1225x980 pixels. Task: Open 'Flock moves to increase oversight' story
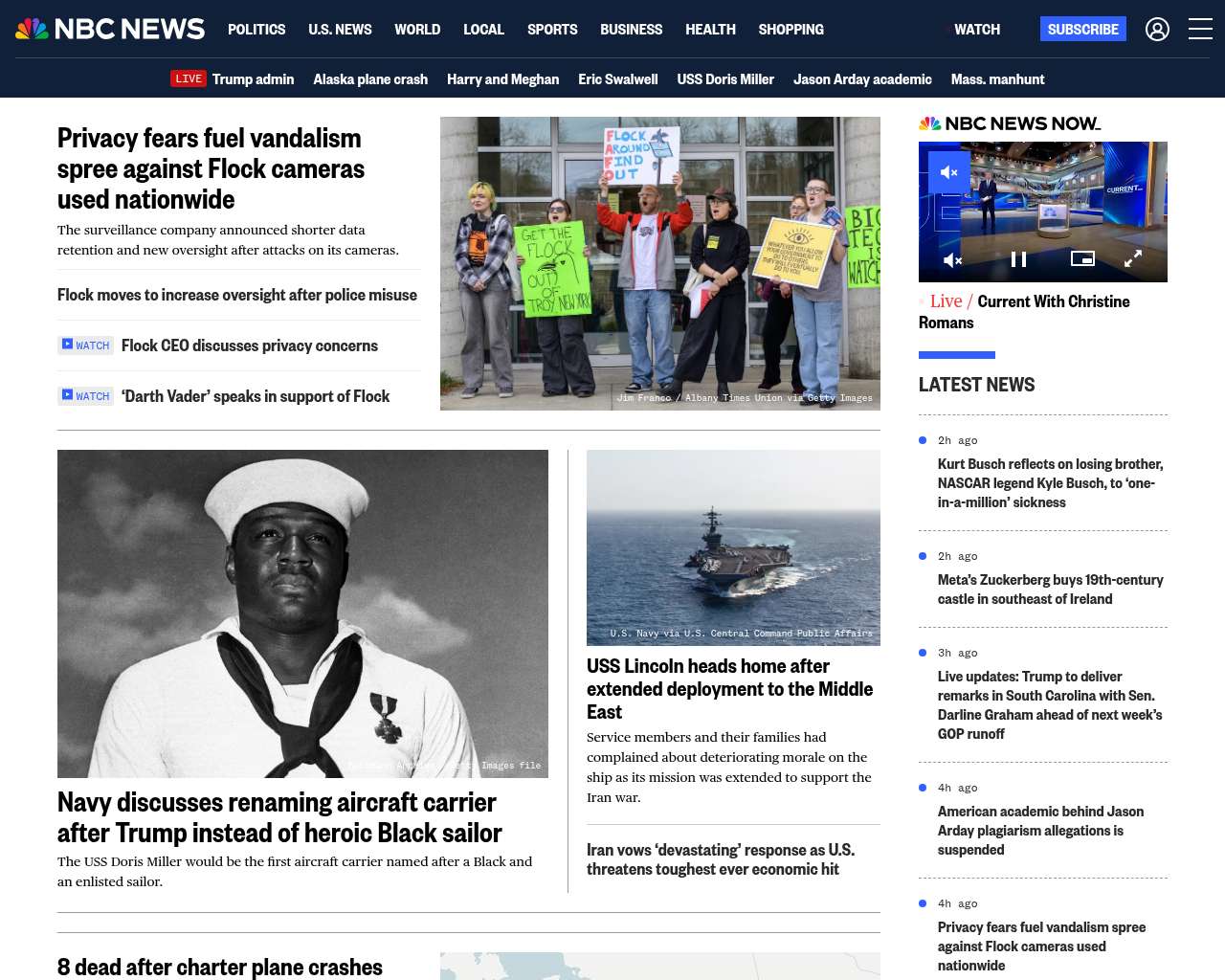[x=237, y=295]
